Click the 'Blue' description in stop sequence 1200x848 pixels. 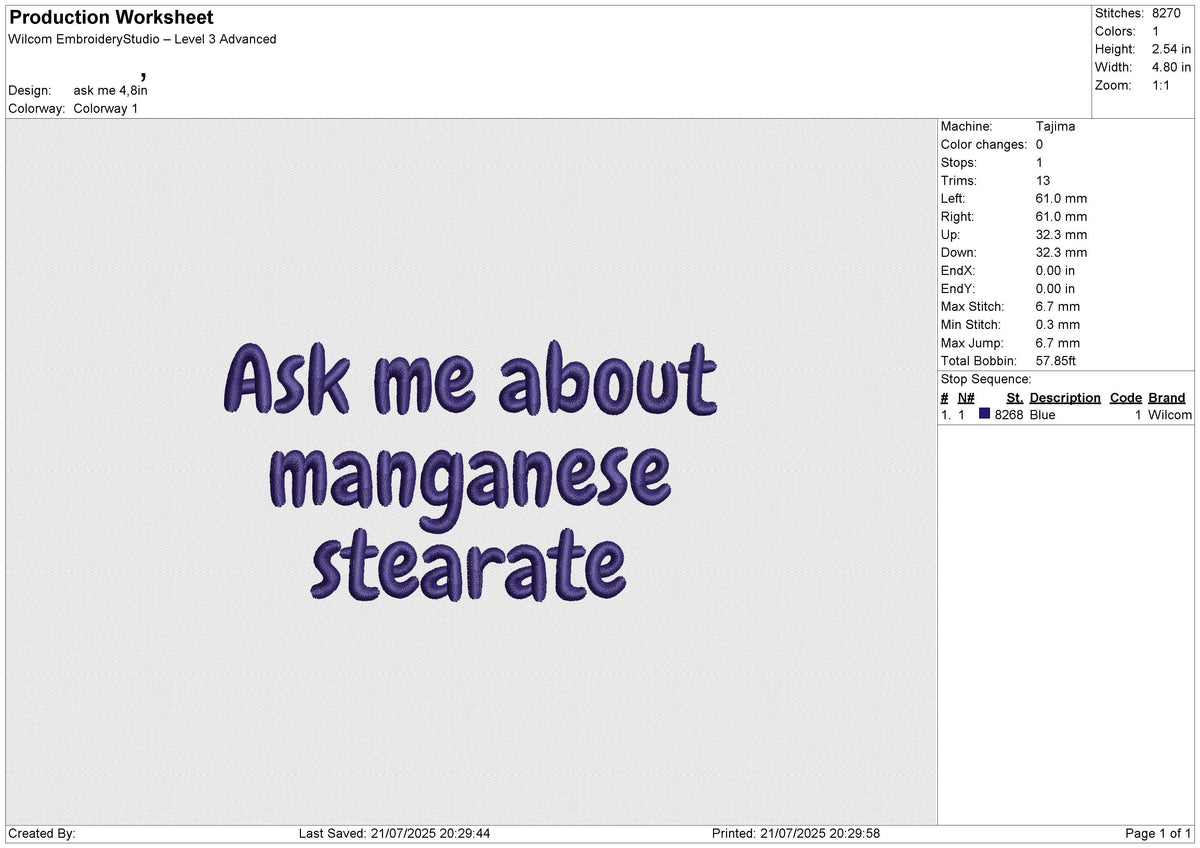1042,414
